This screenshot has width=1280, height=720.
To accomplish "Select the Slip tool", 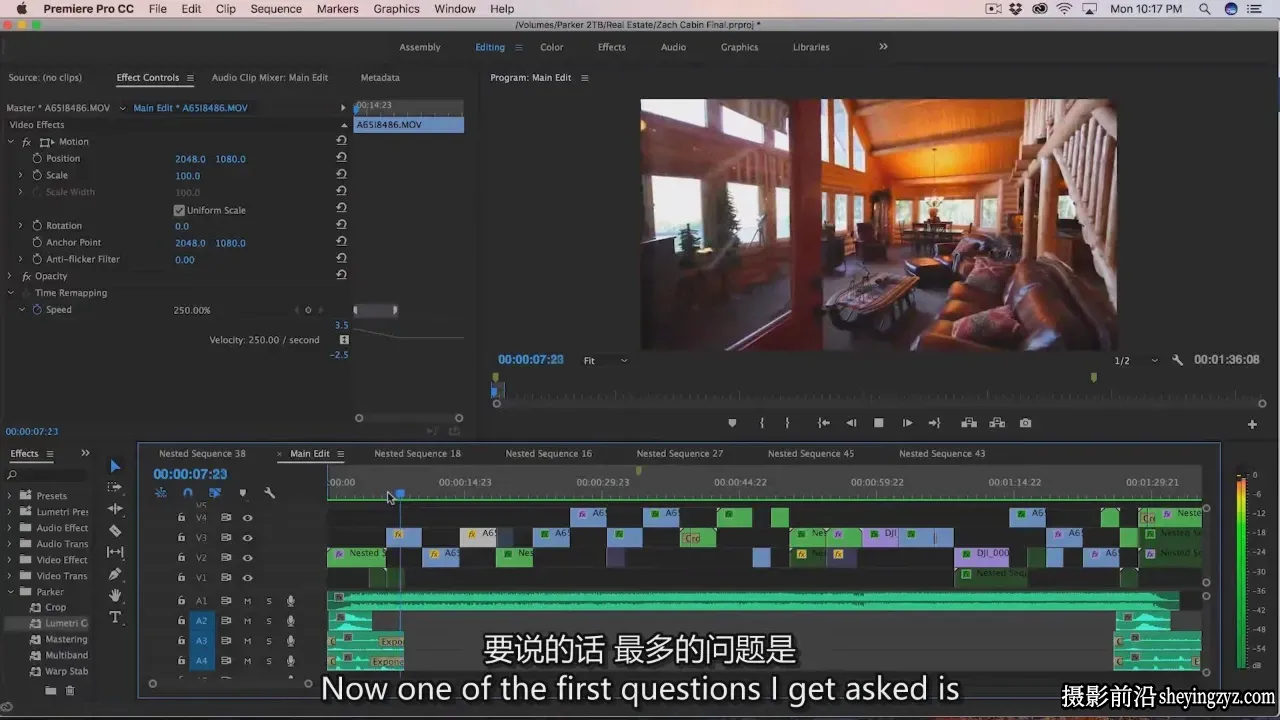I will pos(115,552).
